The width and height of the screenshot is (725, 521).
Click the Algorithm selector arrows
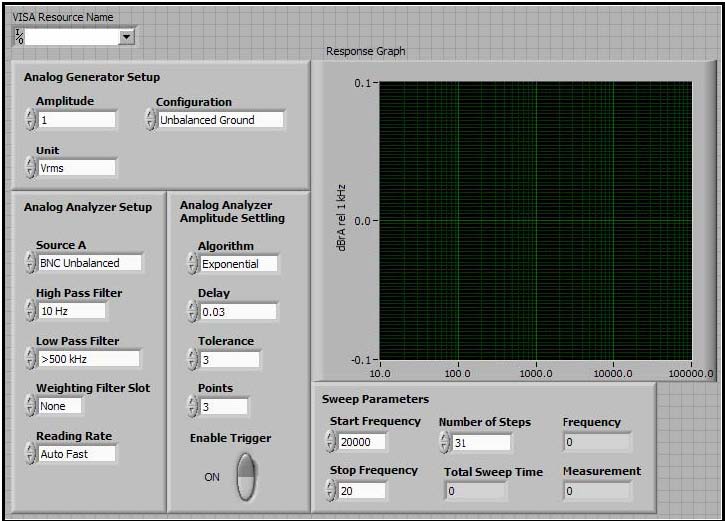(192, 264)
